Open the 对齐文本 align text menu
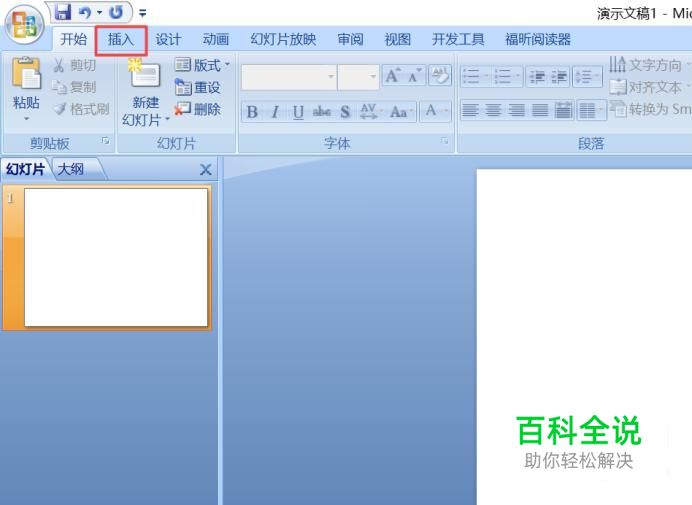This screenshot has width=692, height=505. pyautogui.click(x=650, y=87)
